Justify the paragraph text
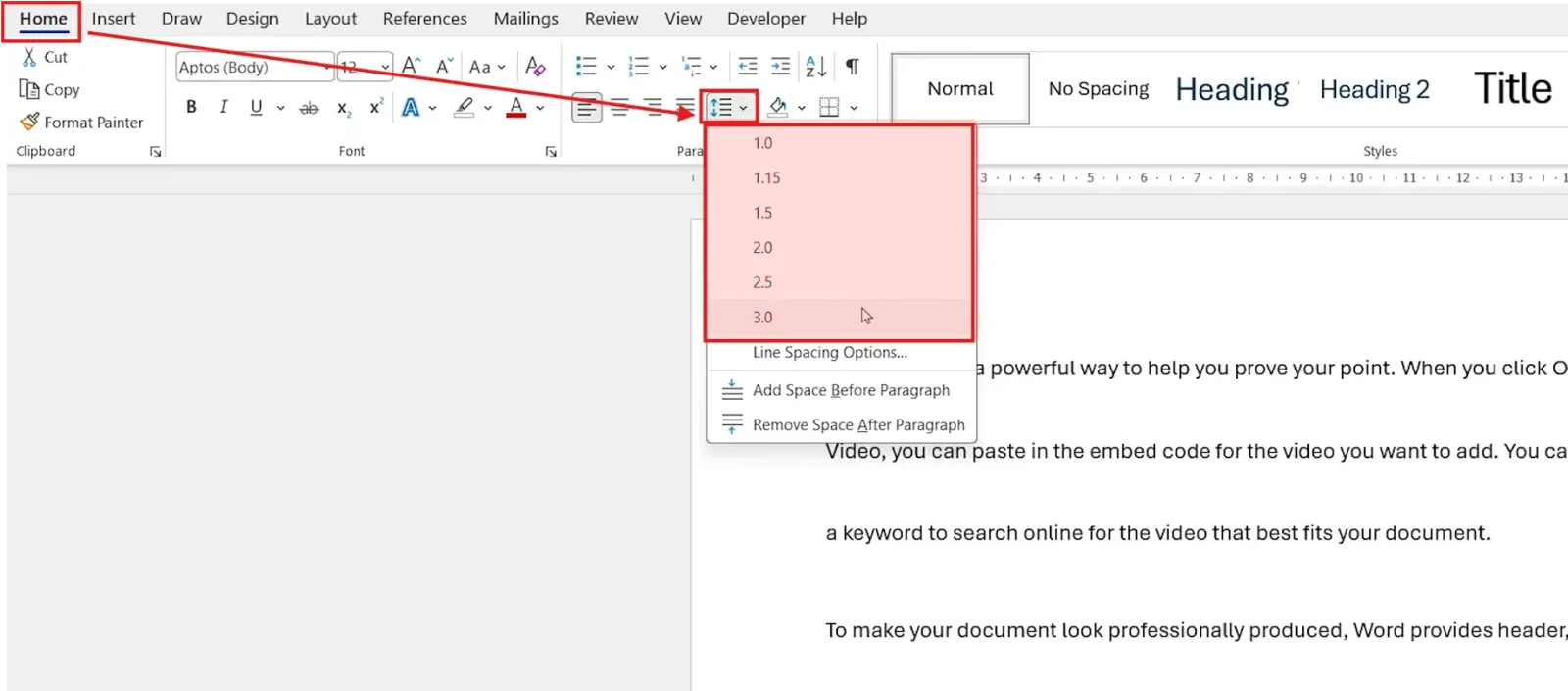This screenshot has height=691, width=1568. (x=685, y=107)
